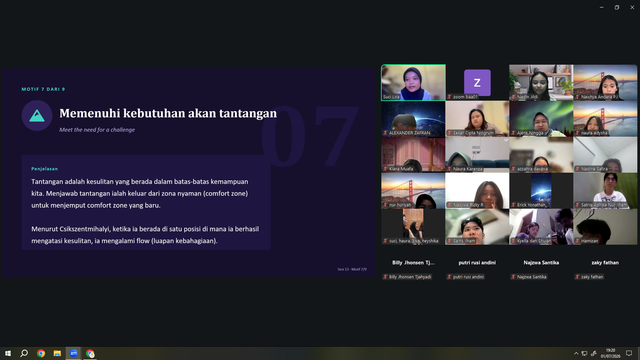Open taskbar Search magnifier
640x360 pixels.
24,353
